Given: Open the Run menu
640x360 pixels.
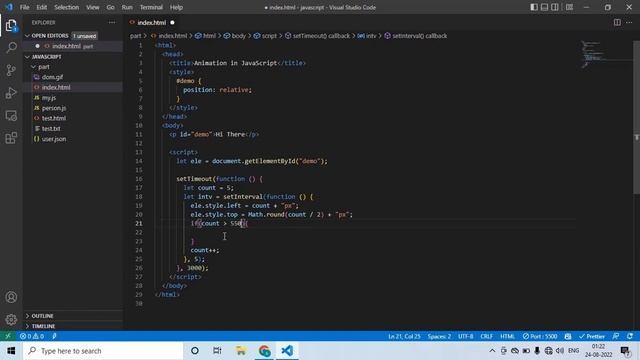Looking at the screenshot, I should click(127, 7).
